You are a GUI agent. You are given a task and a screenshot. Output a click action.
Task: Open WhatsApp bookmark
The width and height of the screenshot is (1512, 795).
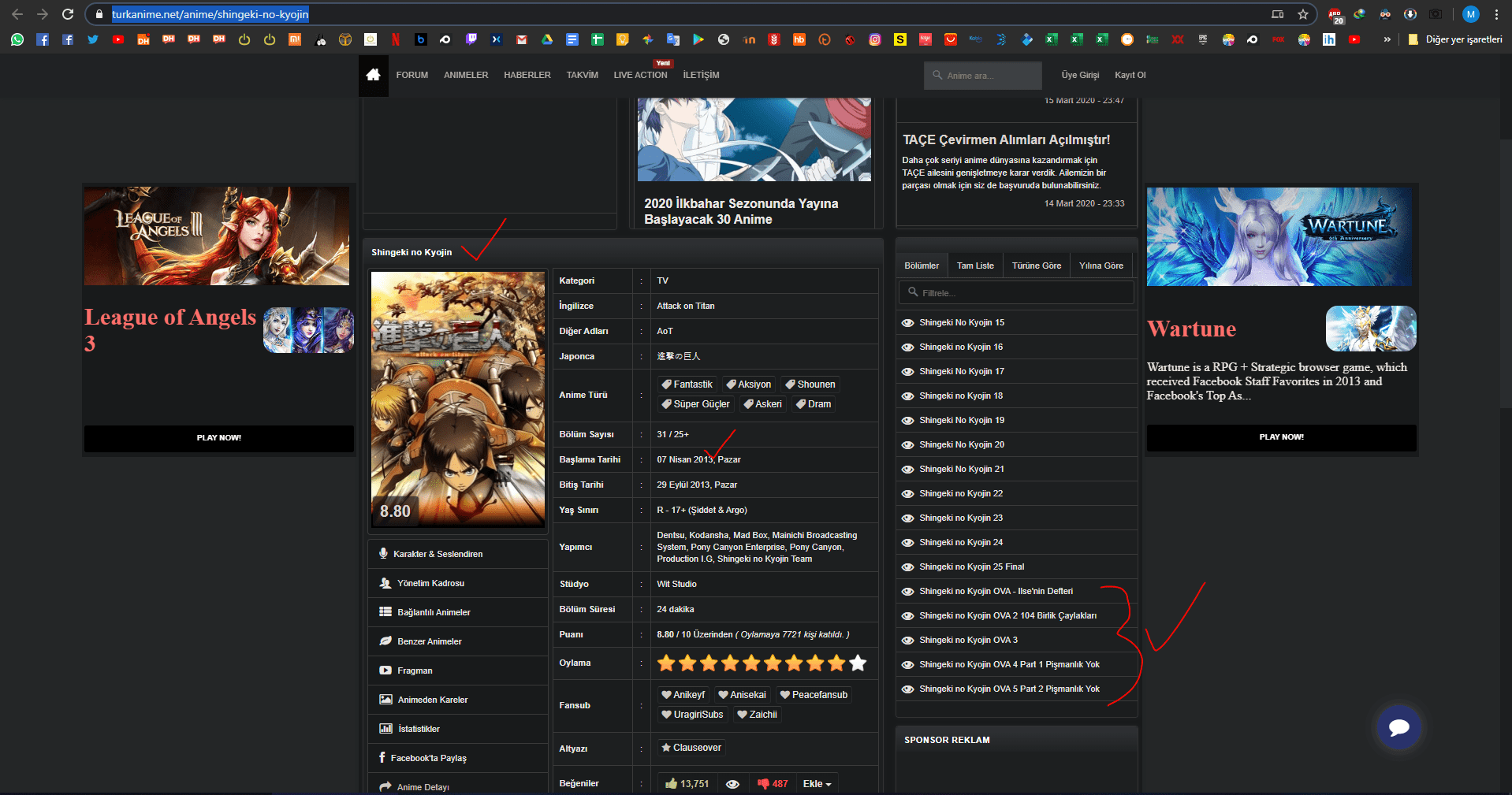click(17, 39)
